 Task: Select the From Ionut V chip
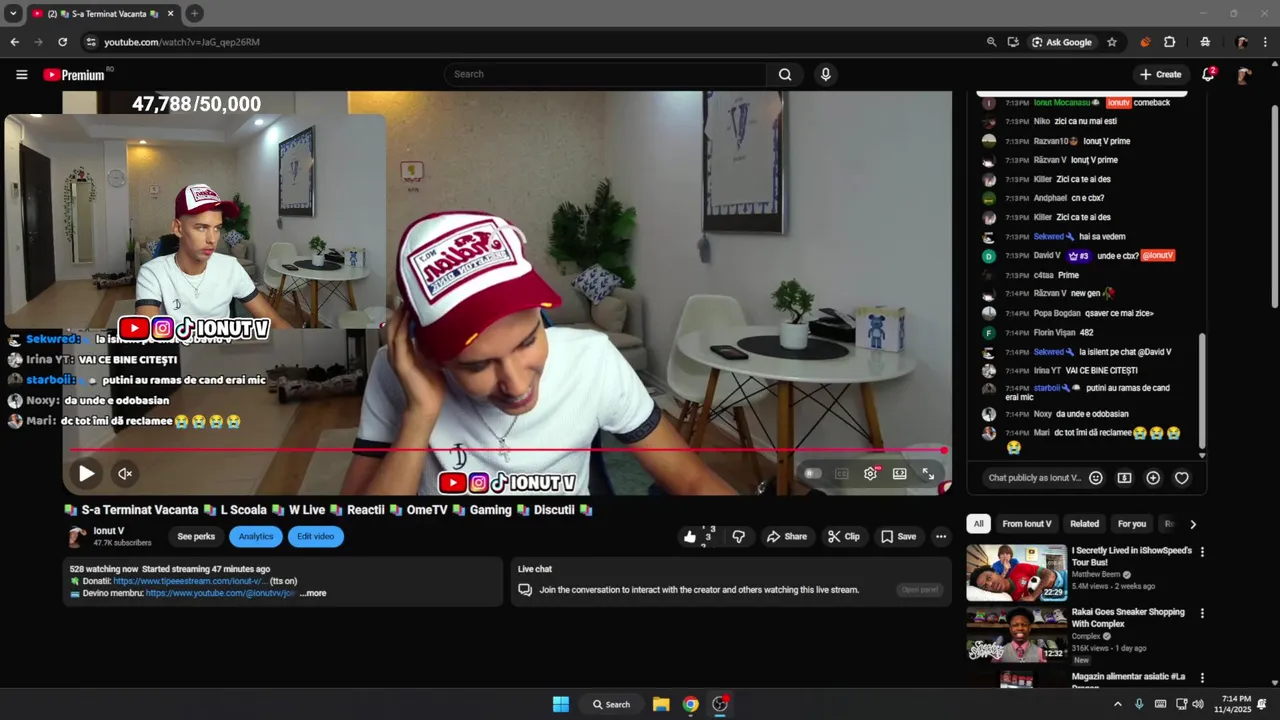[x=1026, y=524]
